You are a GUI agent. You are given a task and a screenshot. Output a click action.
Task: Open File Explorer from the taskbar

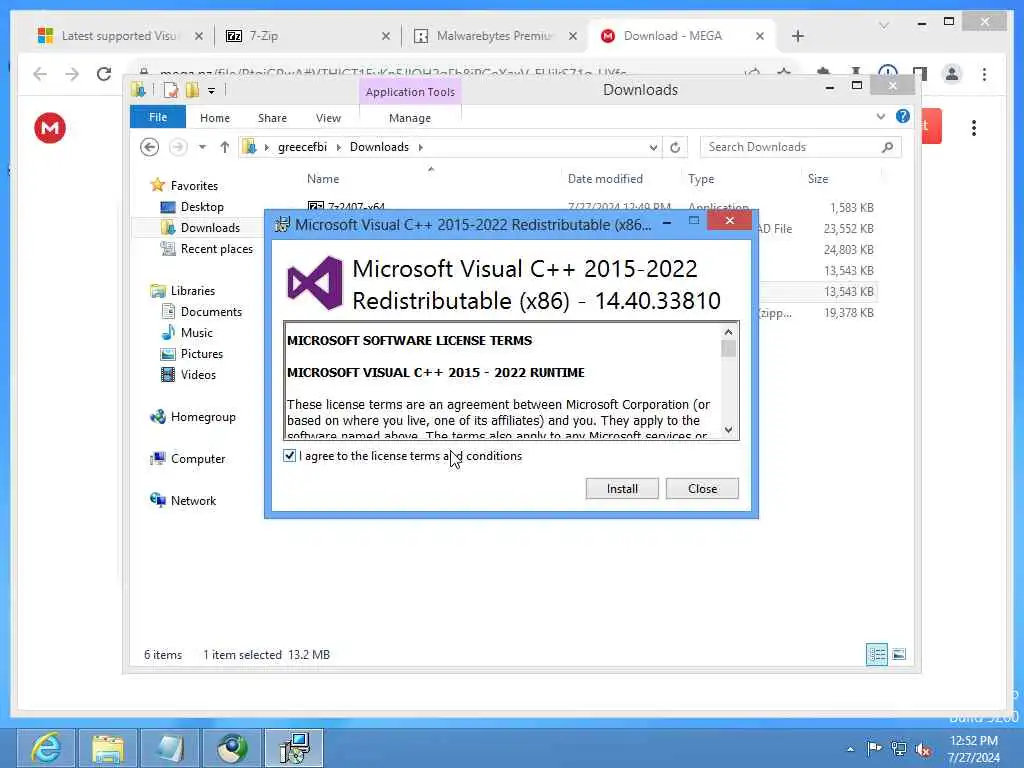click(x=108, y=748)
